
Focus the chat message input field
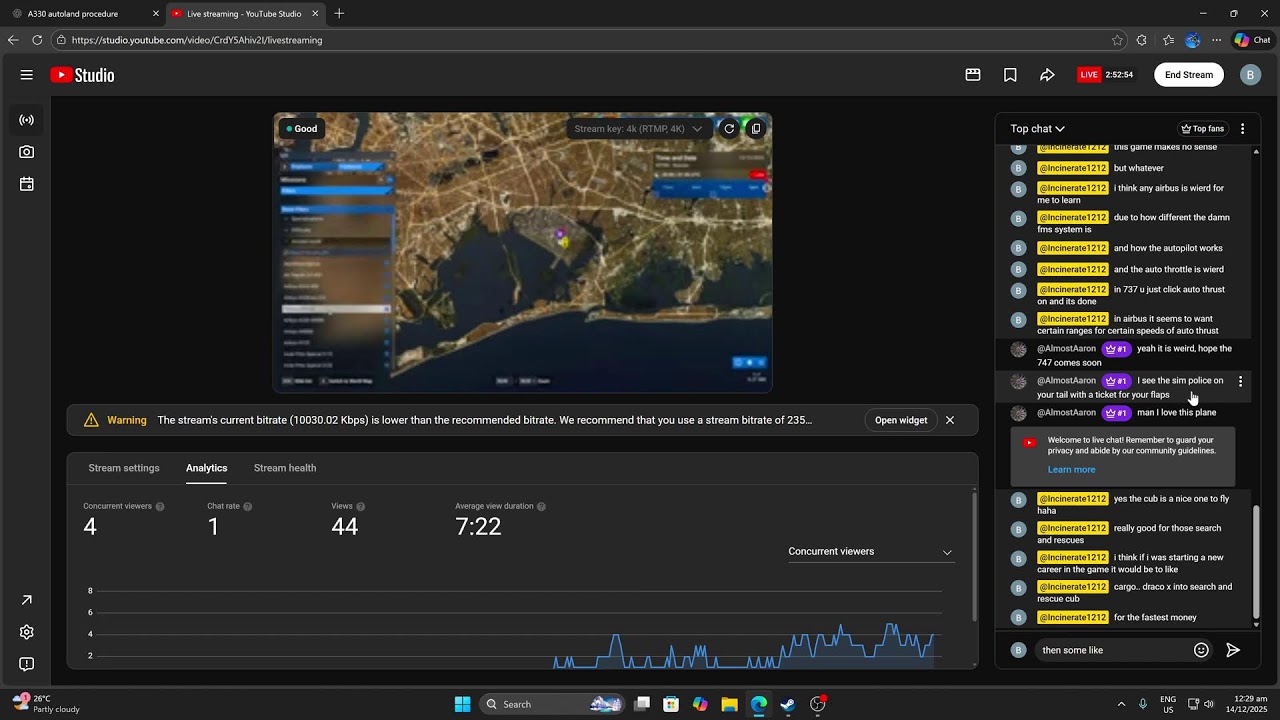click(1112, 650)
